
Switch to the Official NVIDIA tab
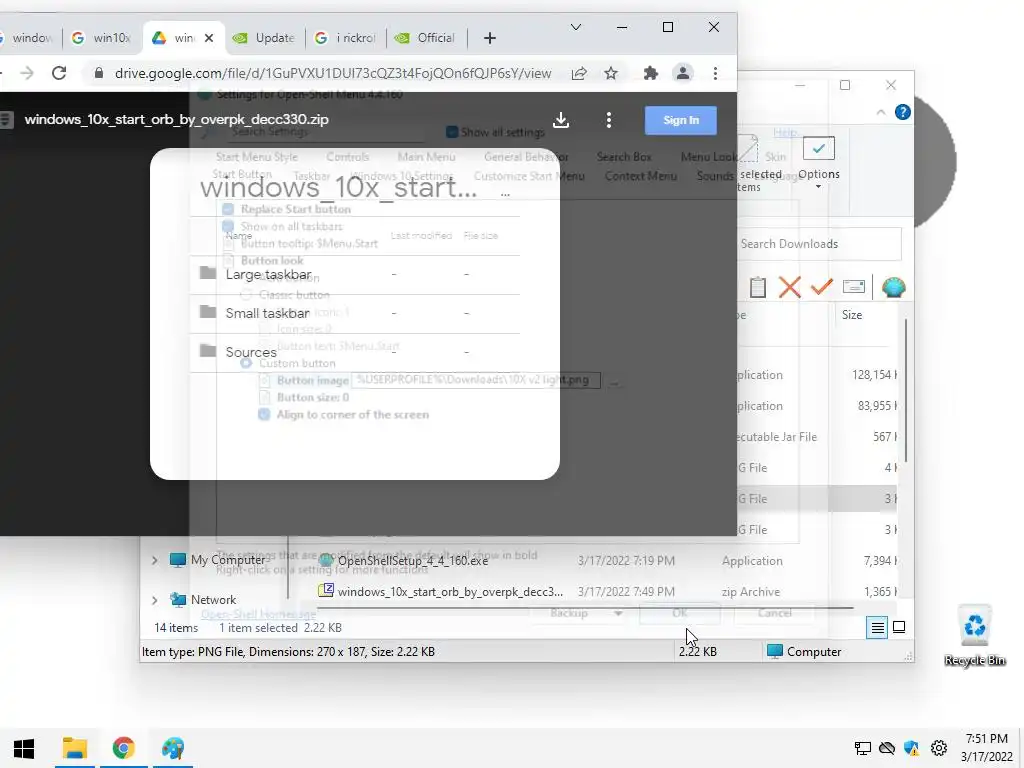coord(426,38)
